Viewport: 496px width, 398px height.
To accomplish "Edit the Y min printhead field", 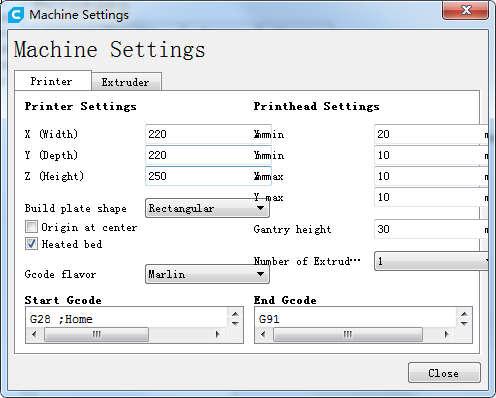I will [431, 155].
